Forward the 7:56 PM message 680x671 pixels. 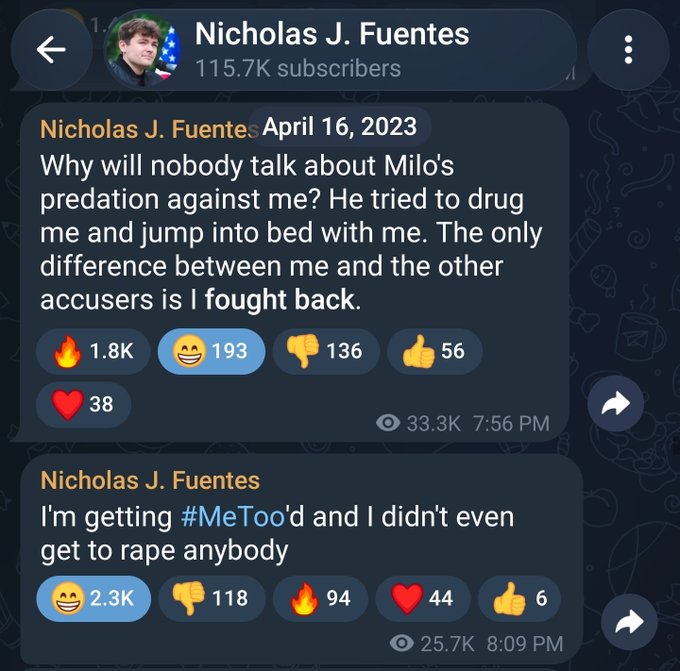click(x=615, y=403)
